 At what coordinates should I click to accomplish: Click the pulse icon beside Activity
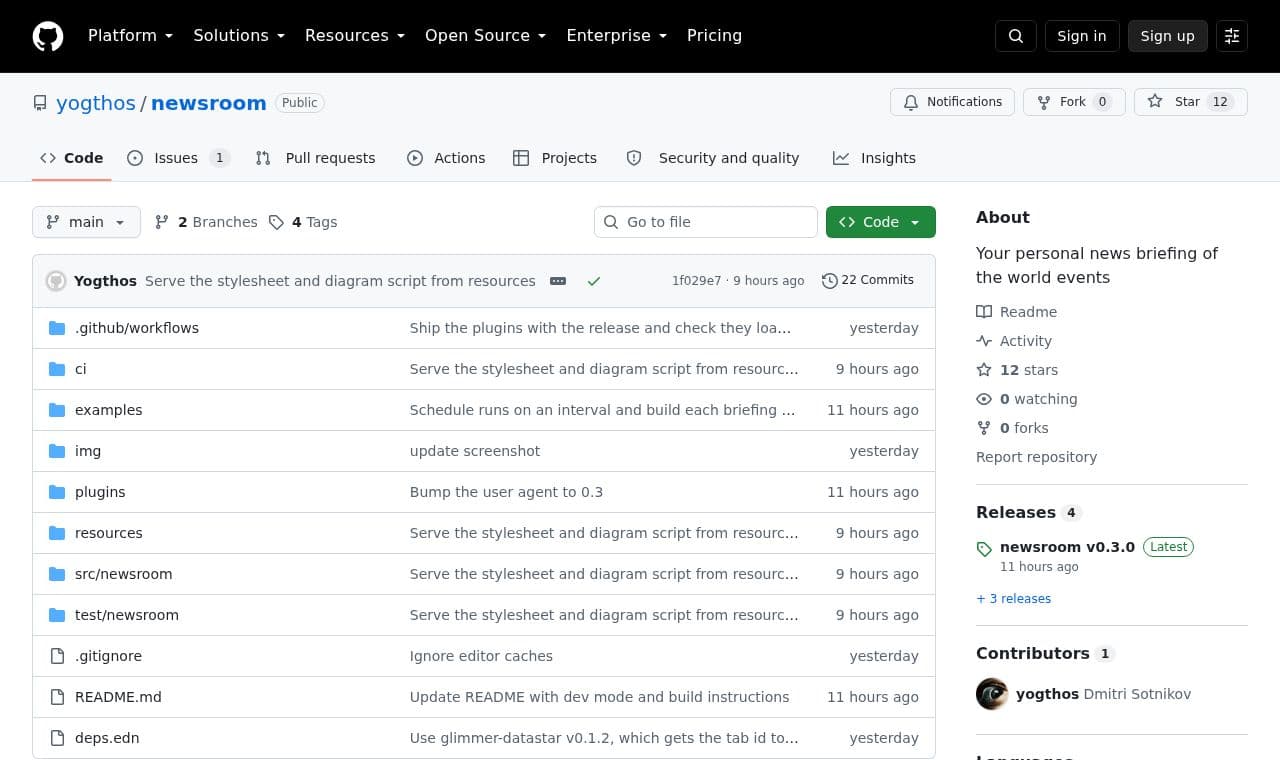984,341
